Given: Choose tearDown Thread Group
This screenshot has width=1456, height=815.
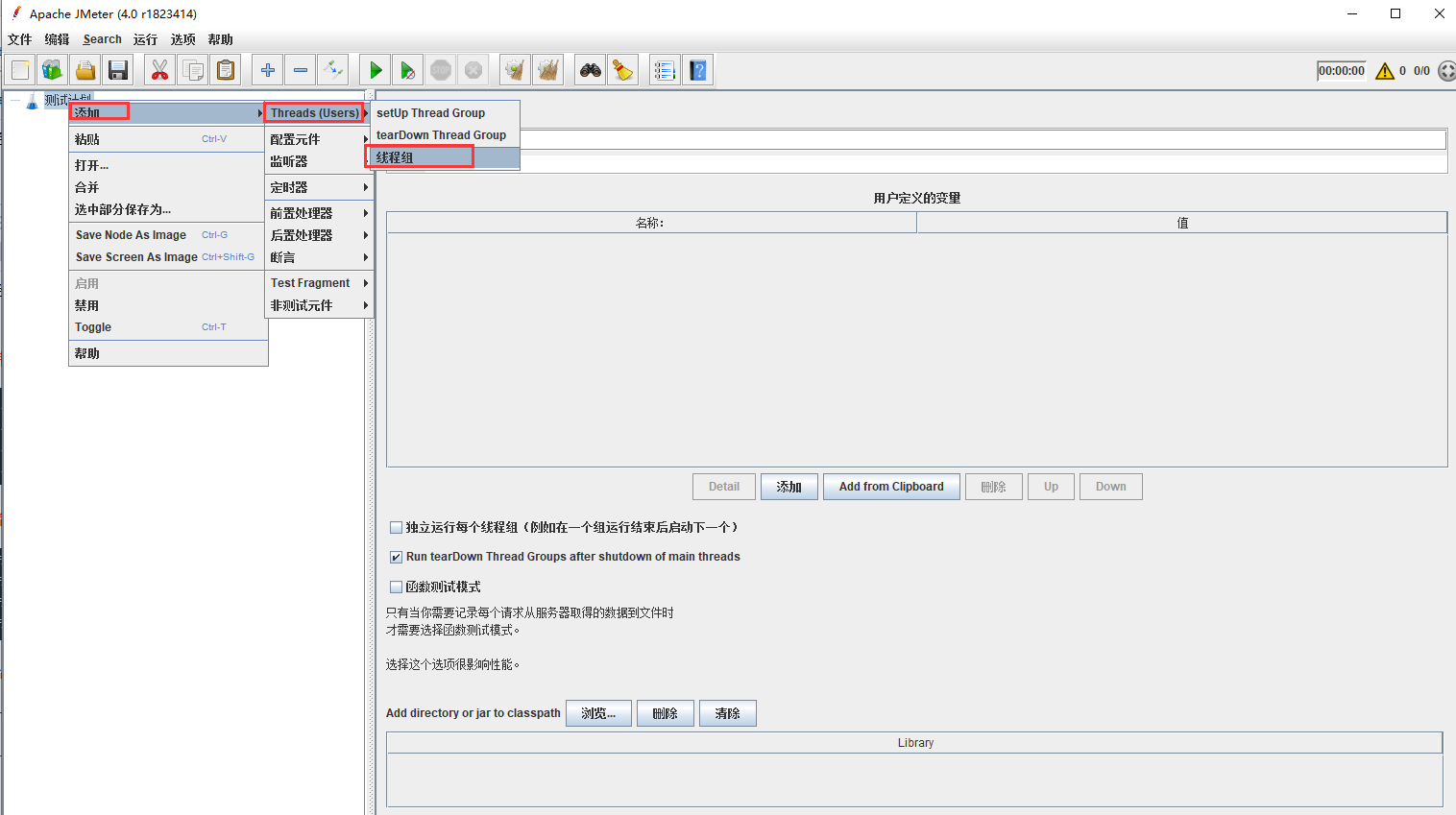Looking at the screenshot, I should point(445,135).
